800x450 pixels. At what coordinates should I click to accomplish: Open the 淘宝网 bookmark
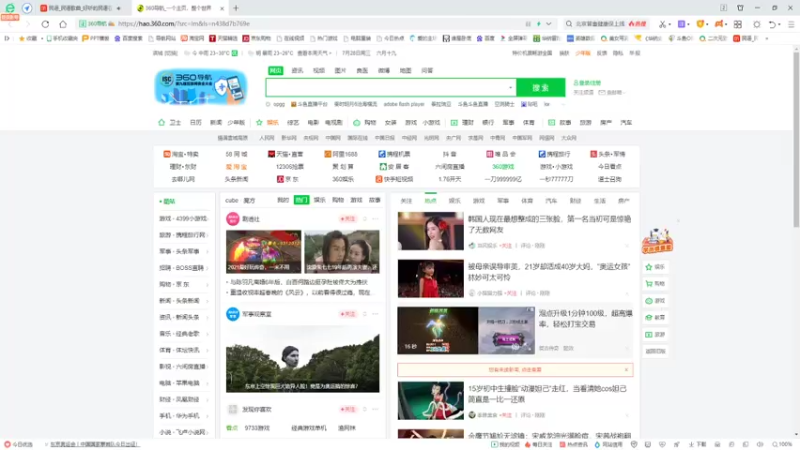tap(193, 38)
